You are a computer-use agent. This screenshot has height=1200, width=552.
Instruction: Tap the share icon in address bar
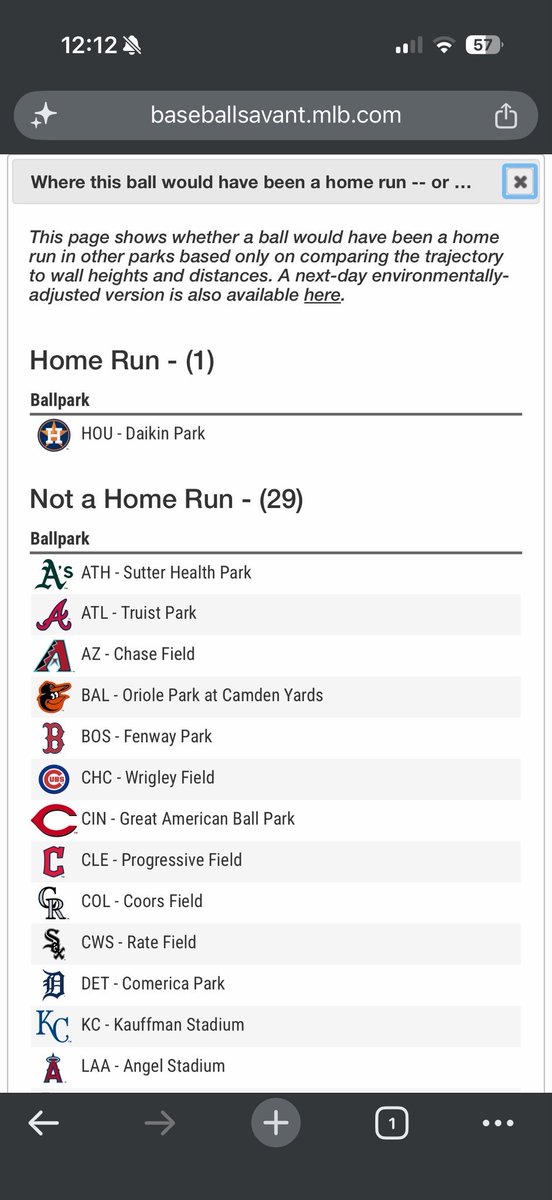pos(506,116)
